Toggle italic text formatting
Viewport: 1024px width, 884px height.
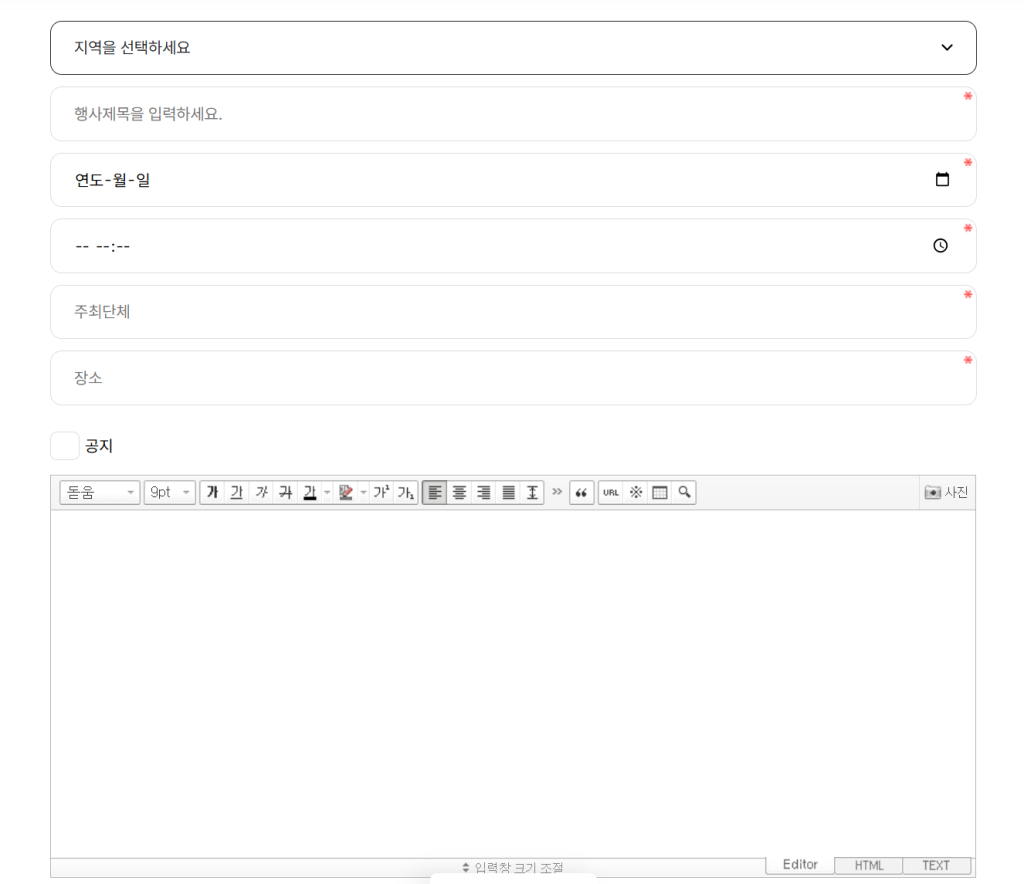click(261, 492)
